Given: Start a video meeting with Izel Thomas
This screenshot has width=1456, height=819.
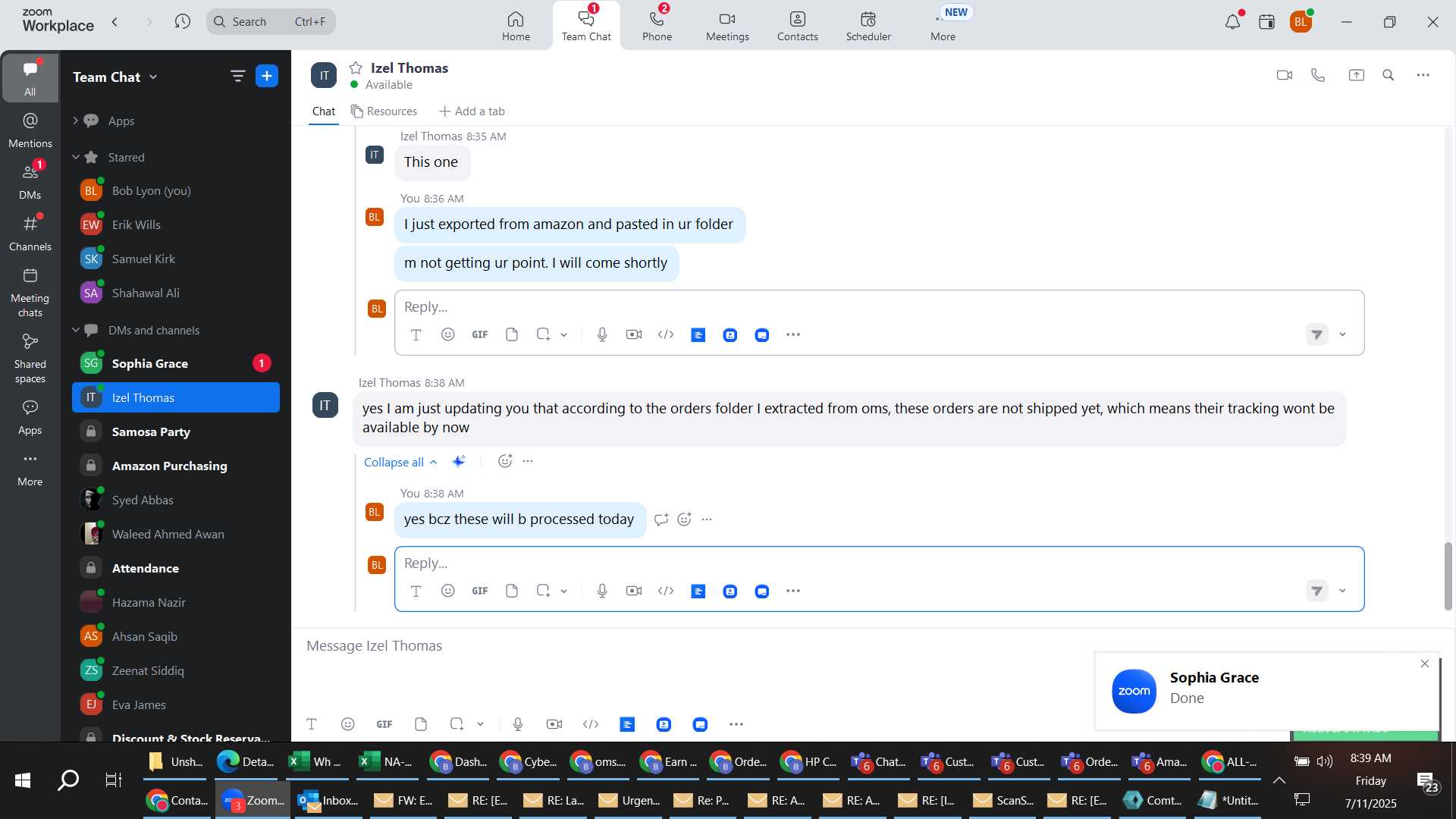Looking at the screenshot, I should (1284, 75).
